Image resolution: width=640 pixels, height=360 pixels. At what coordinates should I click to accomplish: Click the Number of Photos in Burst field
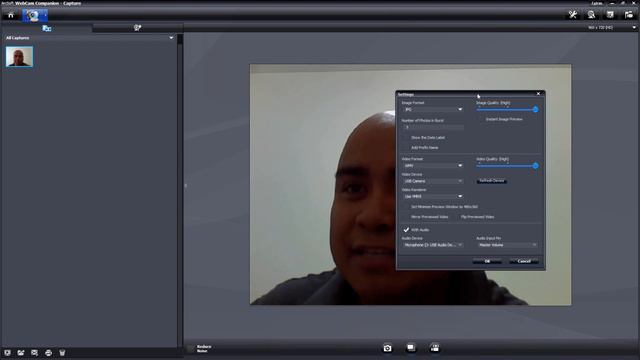[x=433, y=127]
